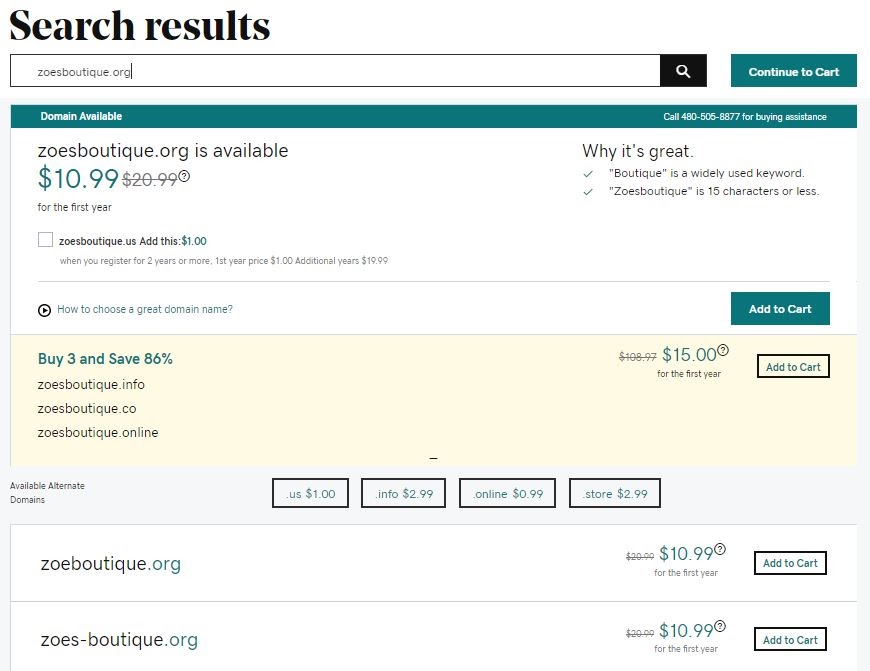Add zoesboutique.org to cart
This screenshot has height=671, width=870.
[x=780, y=309]
